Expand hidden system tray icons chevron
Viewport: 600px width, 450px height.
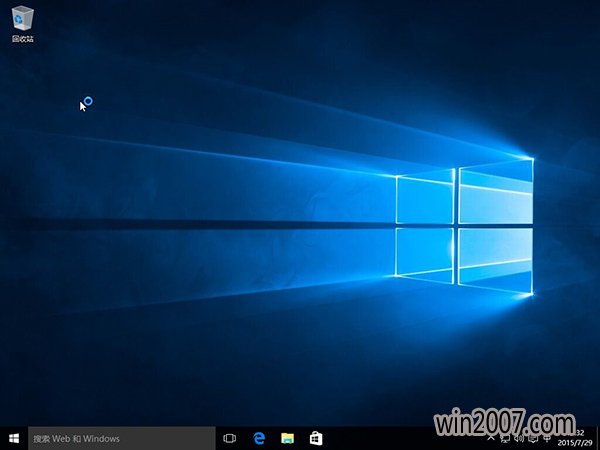click(x=491, y=439)
